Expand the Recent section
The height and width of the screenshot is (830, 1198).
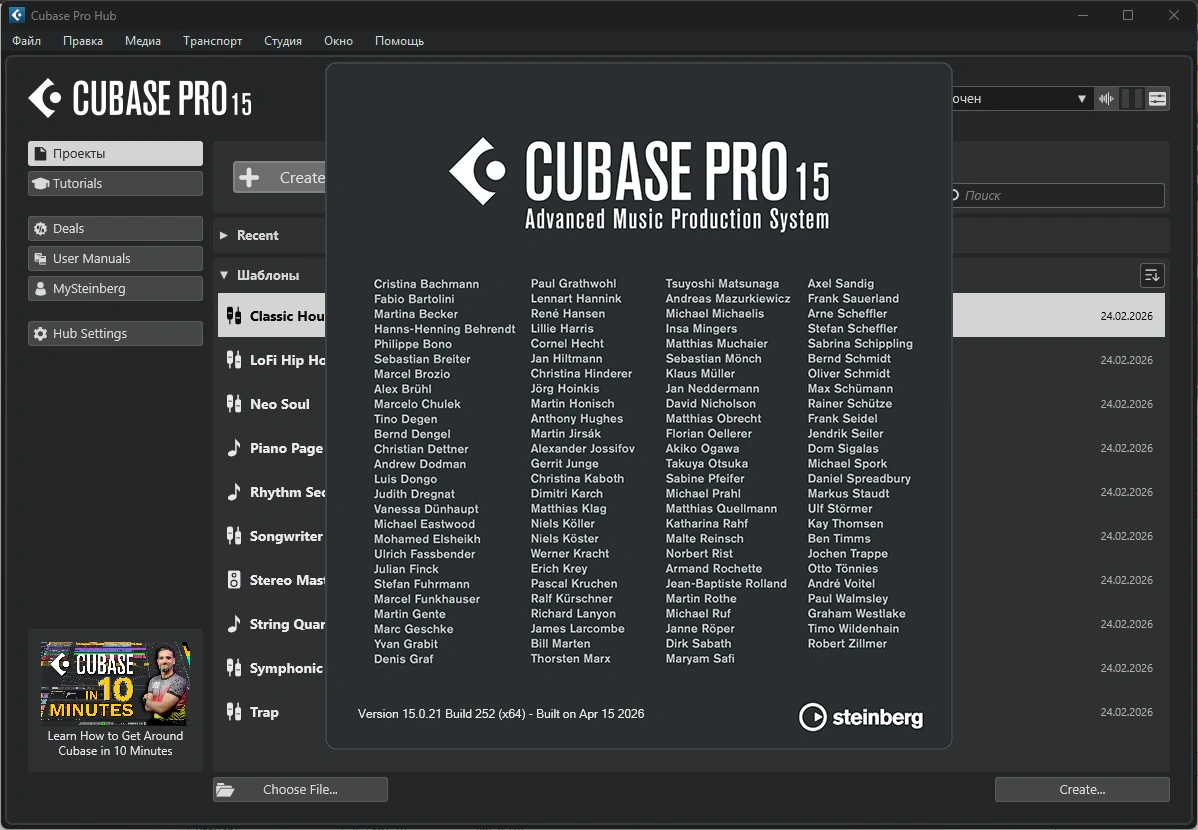click(x=224, y=235)
